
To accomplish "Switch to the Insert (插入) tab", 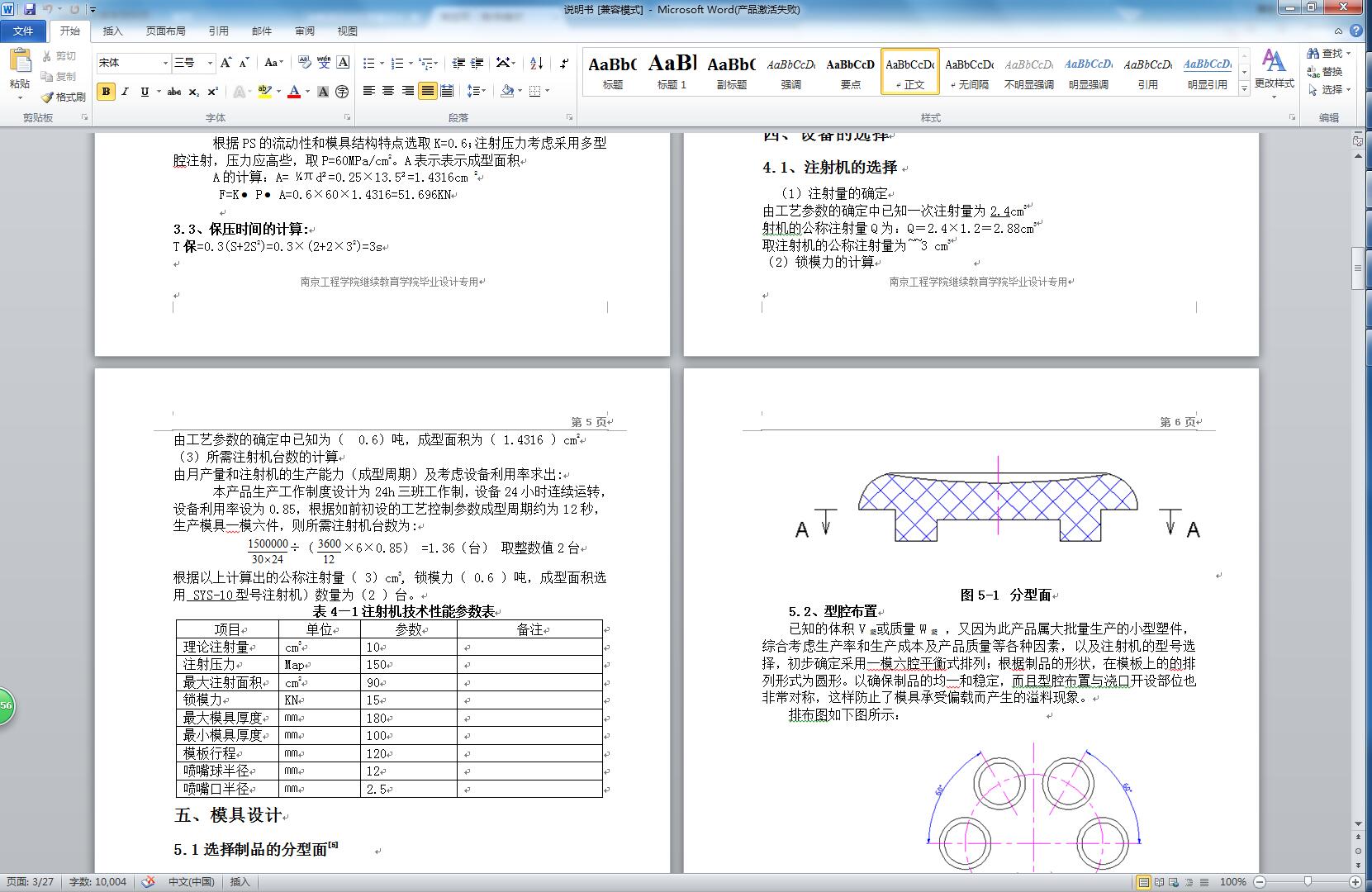I will (112, 31).
